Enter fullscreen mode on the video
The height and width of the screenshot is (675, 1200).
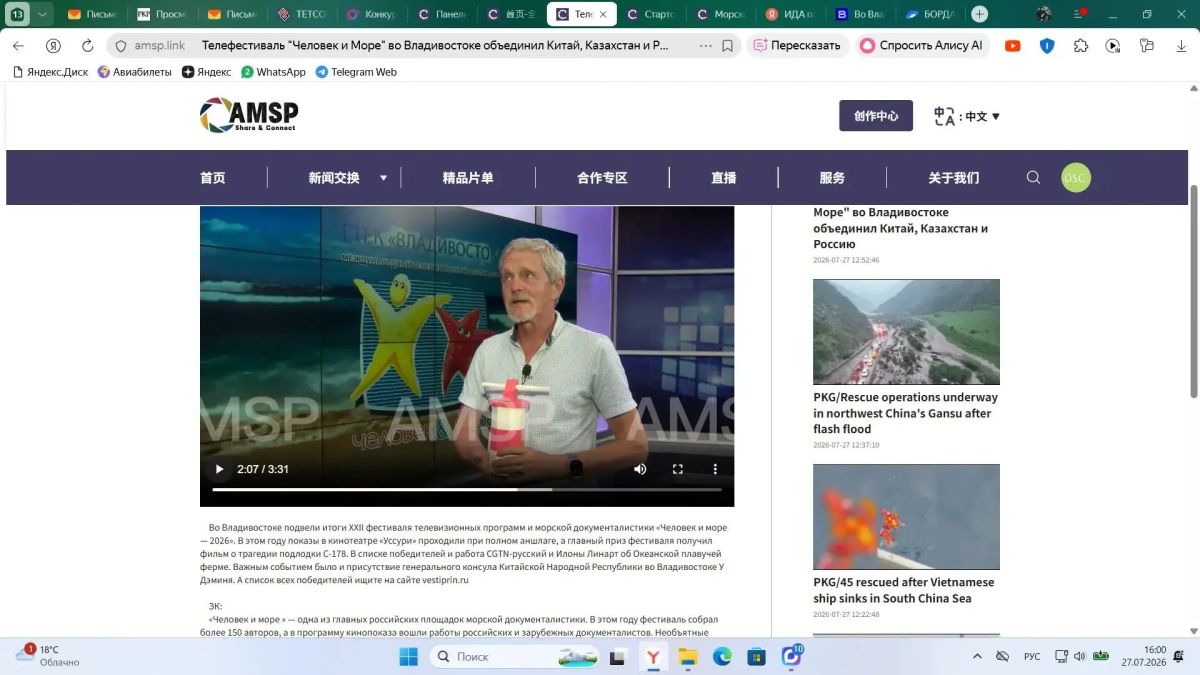pyautogui.click(x=677, y=469)
